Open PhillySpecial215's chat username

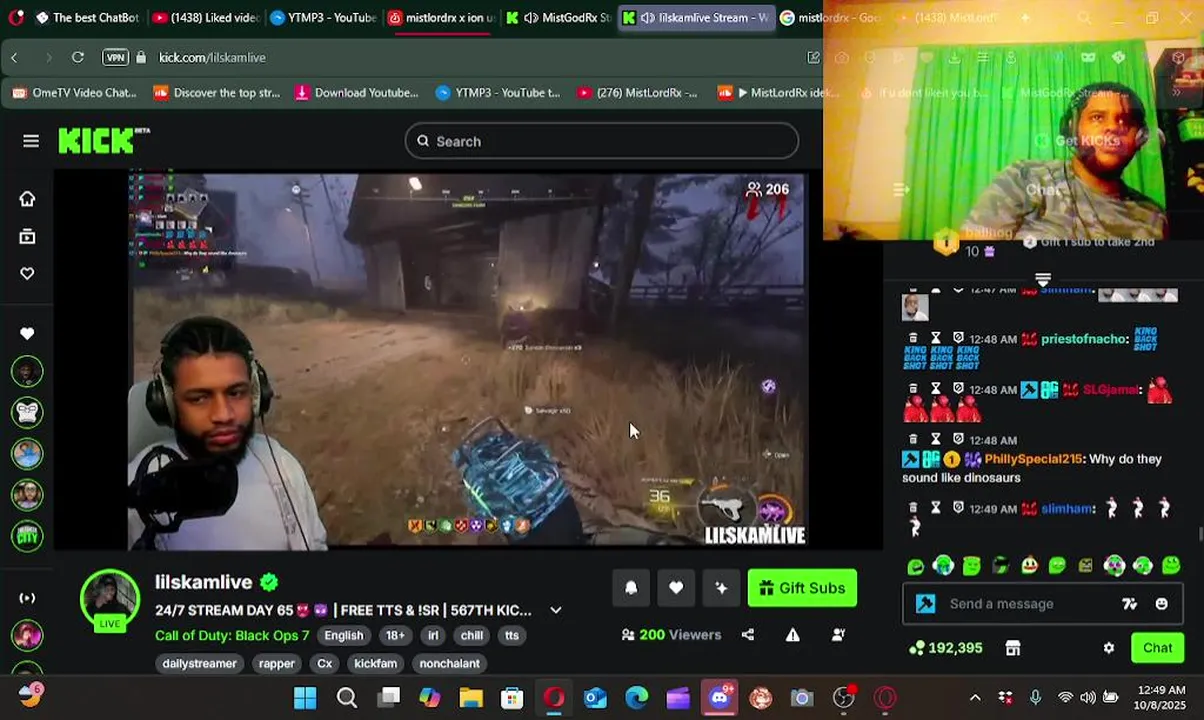point(1033,459)
